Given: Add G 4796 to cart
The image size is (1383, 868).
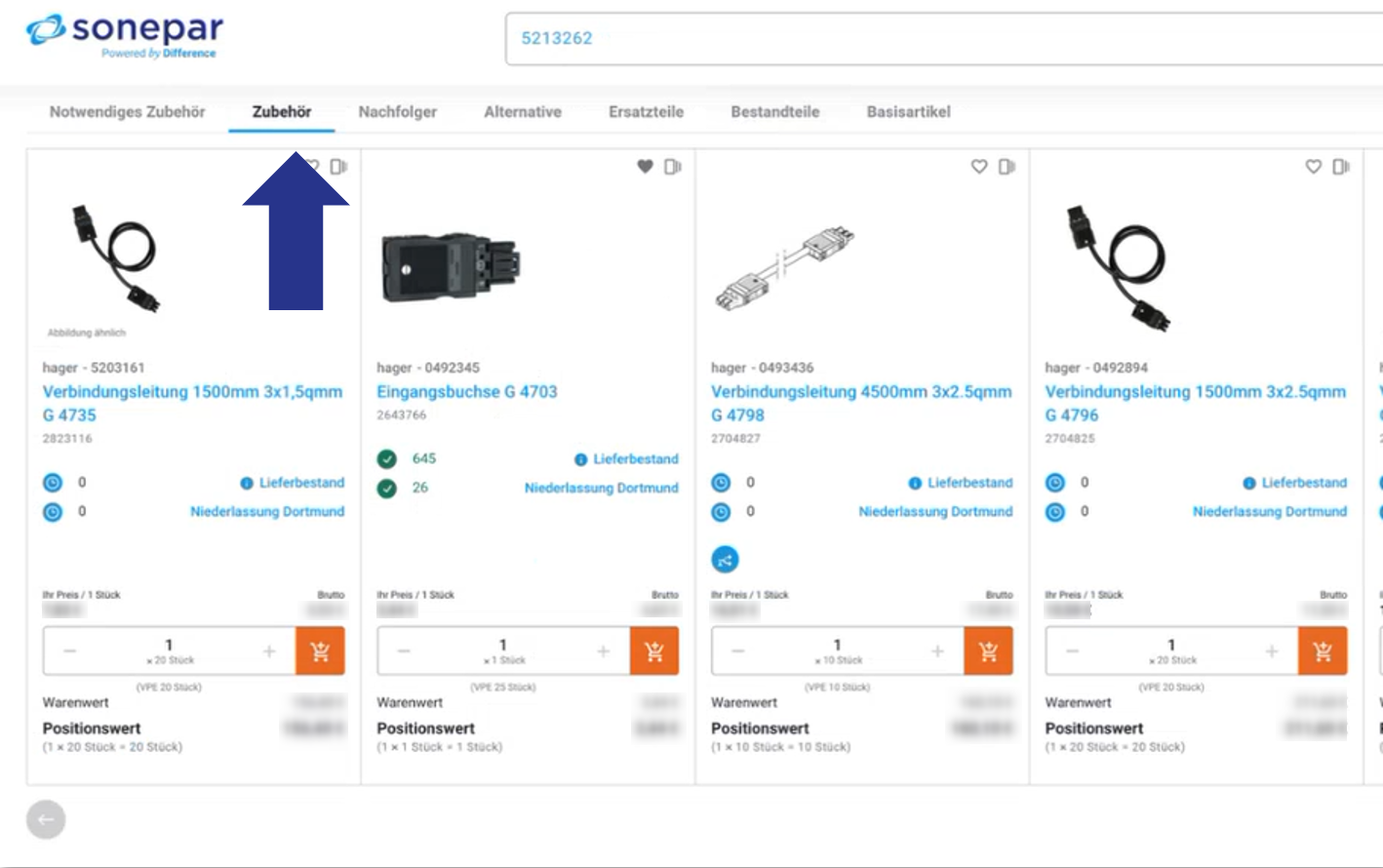Looking at the screenshot, I should point(1324,651).
